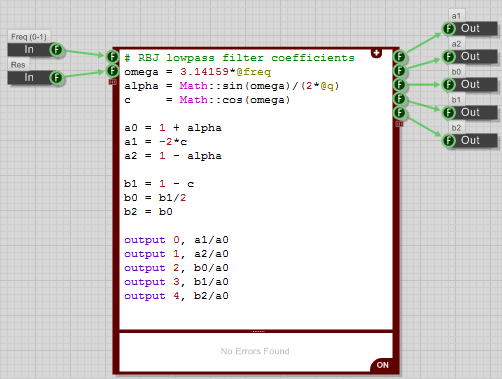This screenshot has width=502, height=379.
Task: Toggle the ON switch of the Ruby module
Action: [382, 365]
